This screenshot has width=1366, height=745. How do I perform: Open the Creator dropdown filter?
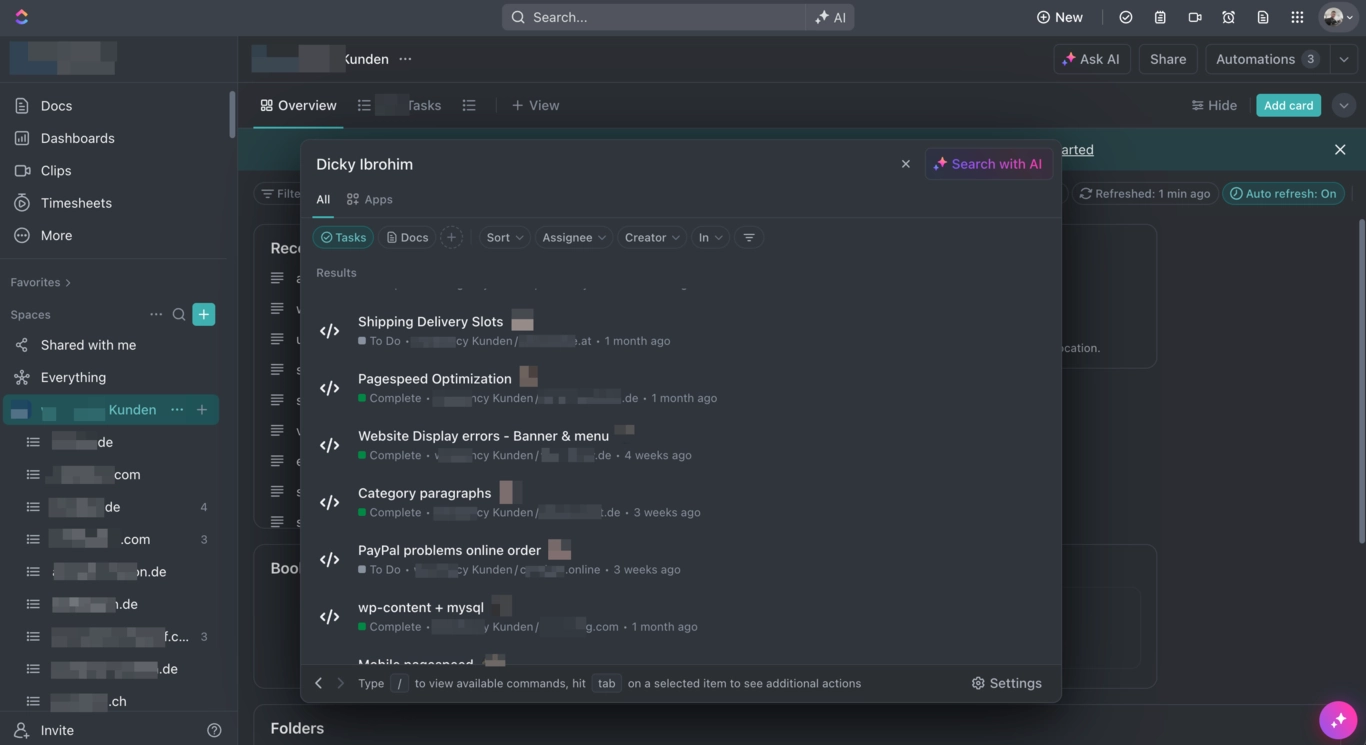652,237
